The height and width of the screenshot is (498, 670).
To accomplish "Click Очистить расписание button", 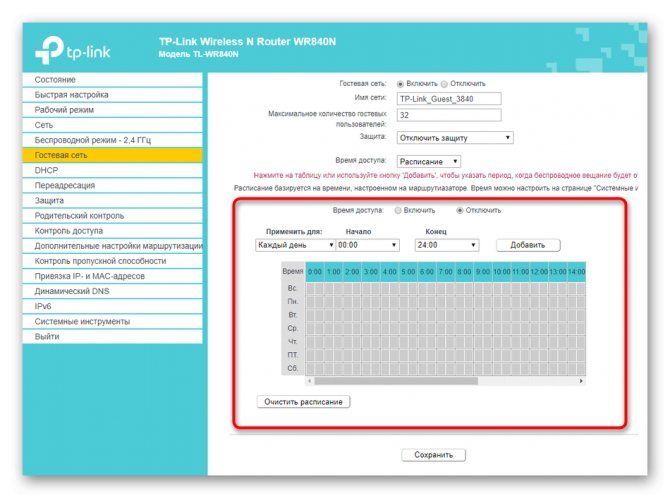I will pyautogui.click(x=303, y=402).
